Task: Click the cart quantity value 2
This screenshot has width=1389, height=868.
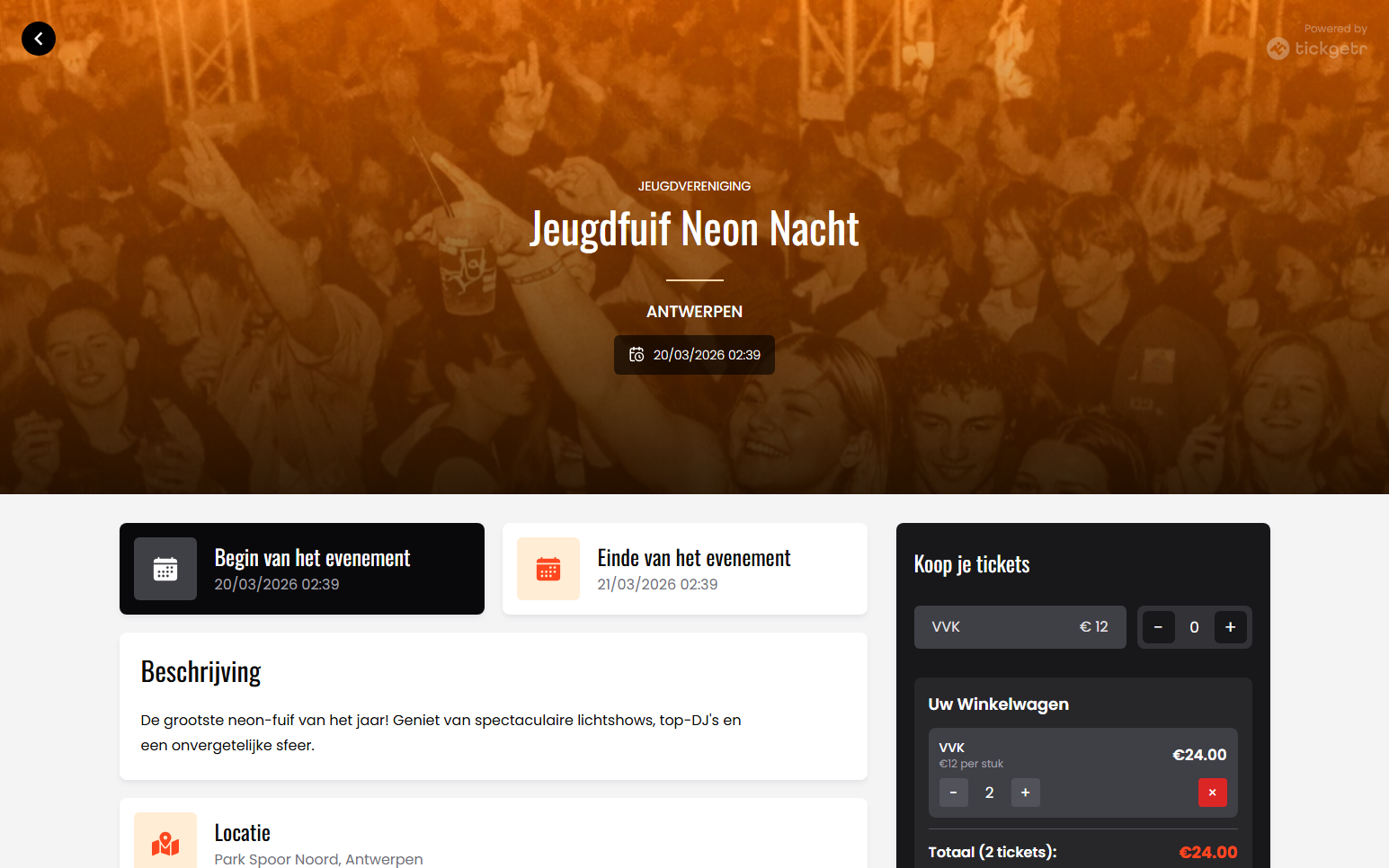Action: [x=989, y=793]
